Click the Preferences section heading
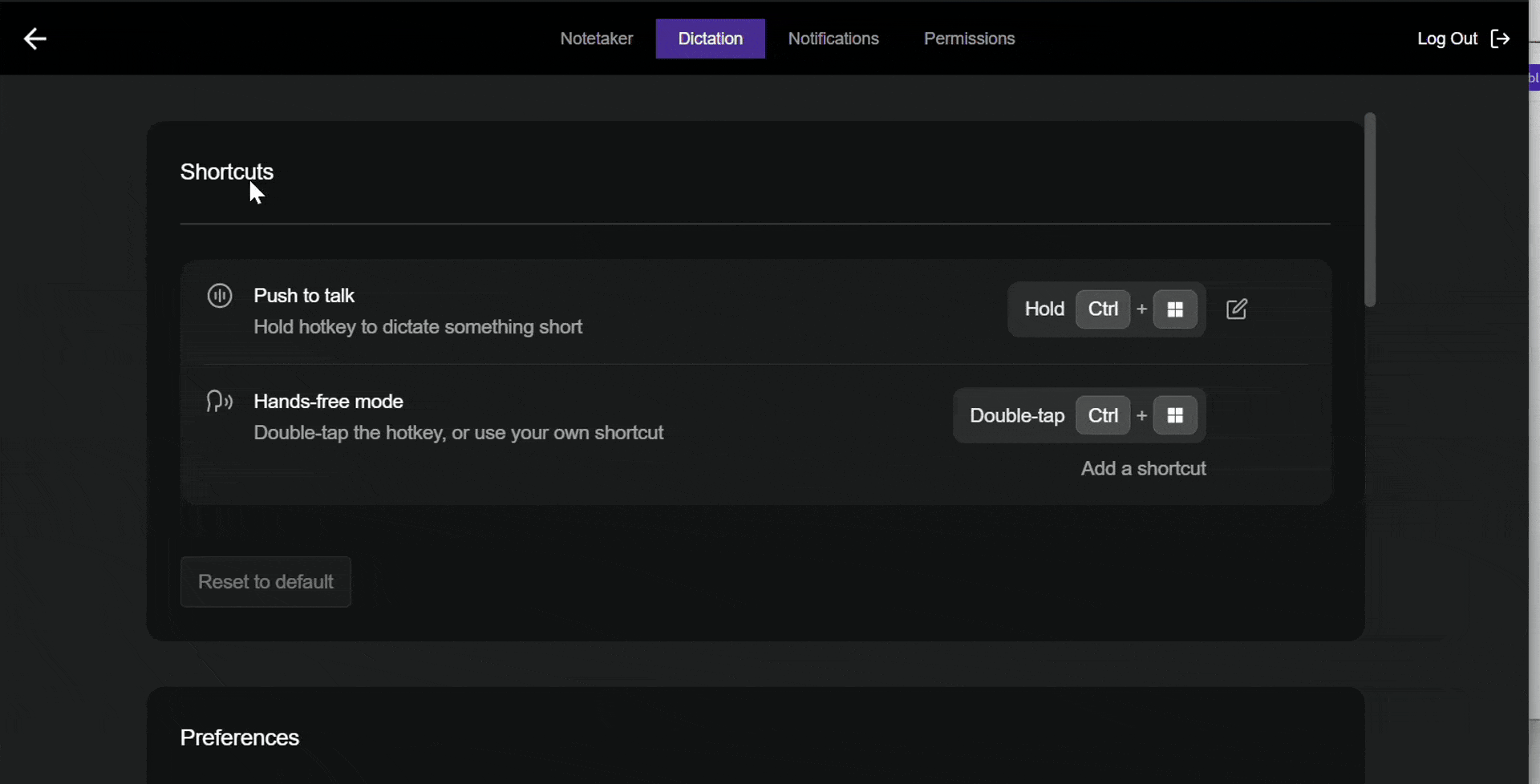 239,738
